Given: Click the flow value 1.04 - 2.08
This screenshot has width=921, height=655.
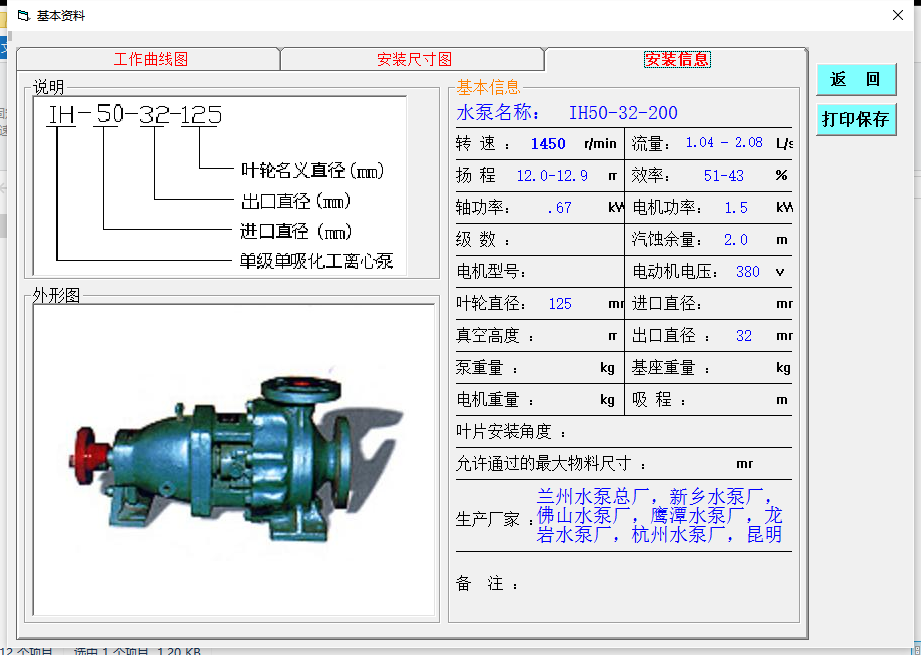Looking at the screenshot, I should (724, 143).
